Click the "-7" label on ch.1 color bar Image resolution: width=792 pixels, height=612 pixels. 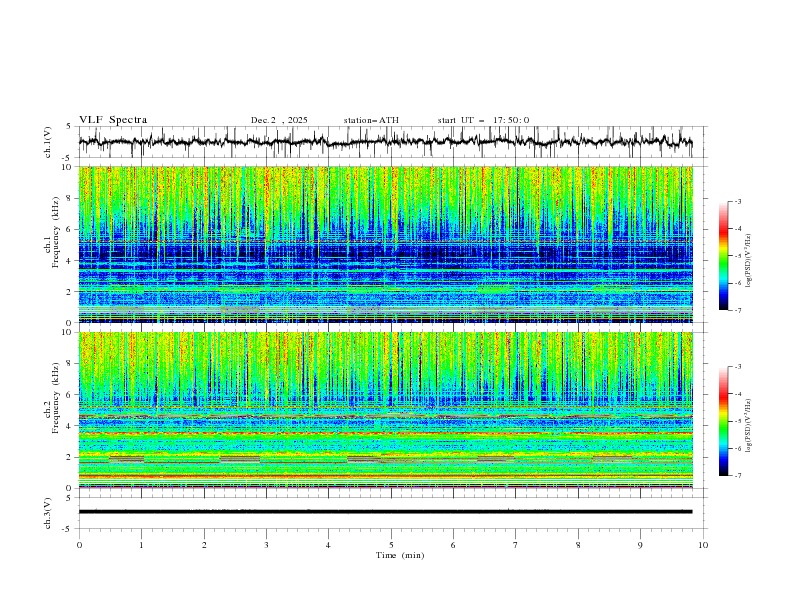point(737,310)
